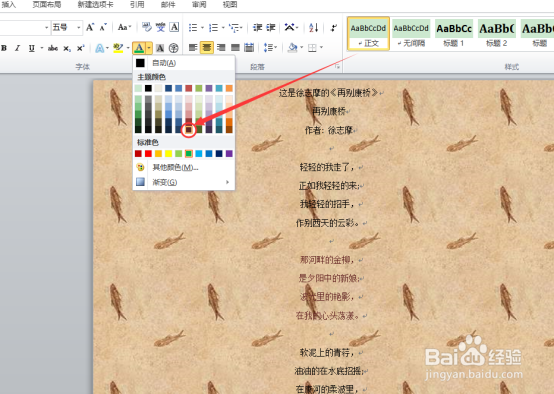Apply the 标题 1 style

tap(454, 34)
